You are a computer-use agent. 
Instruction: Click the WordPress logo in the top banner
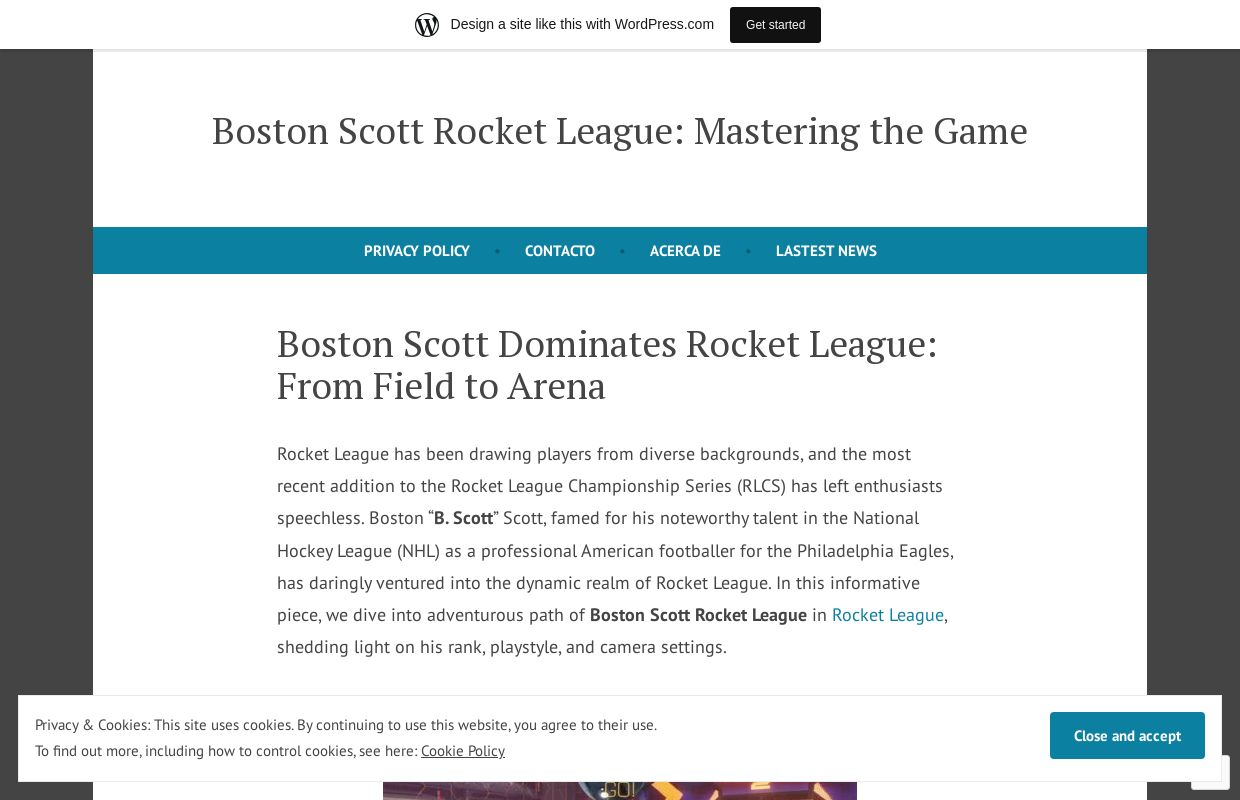pos(427,24)
